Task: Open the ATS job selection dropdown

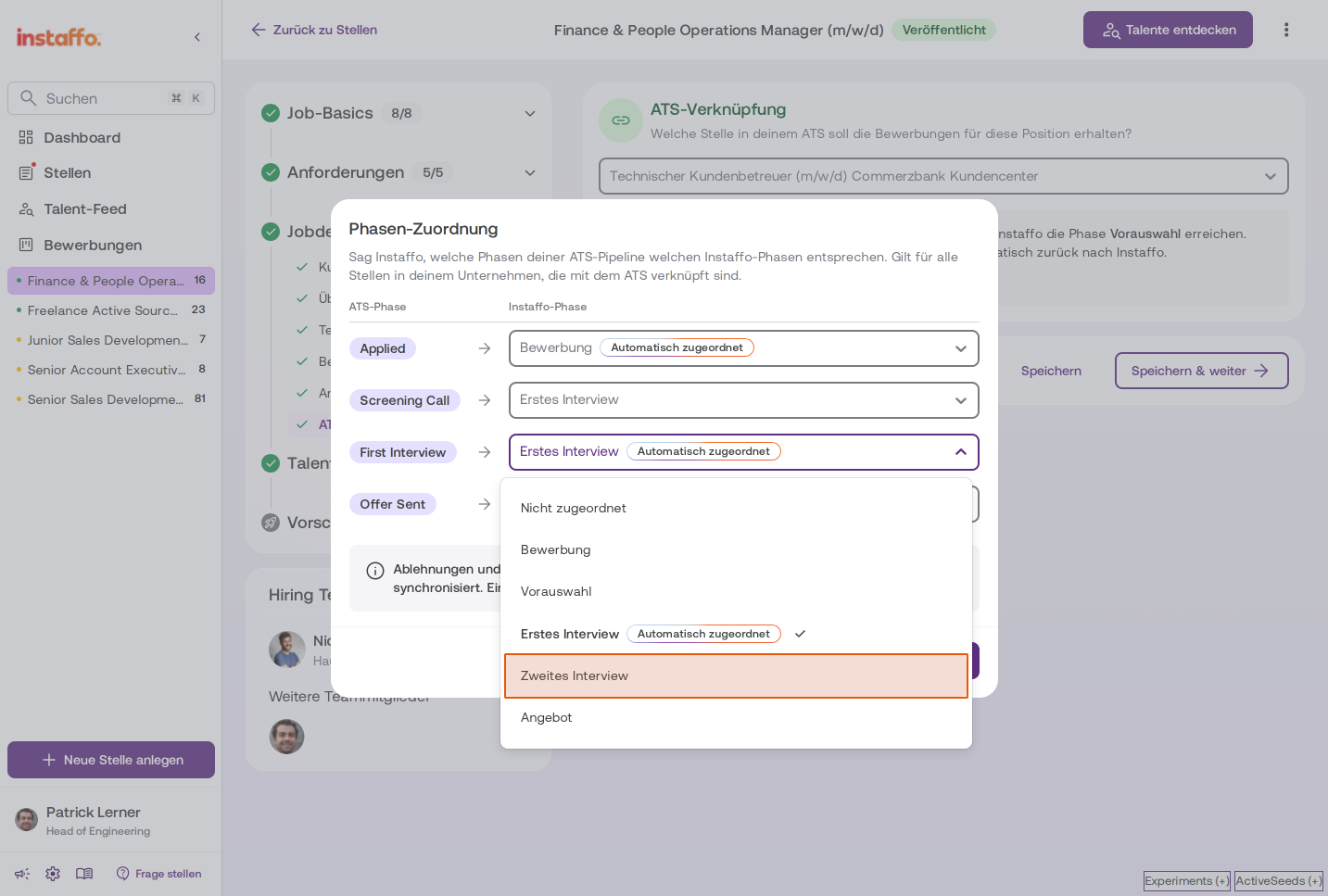Action: (943, 176)
